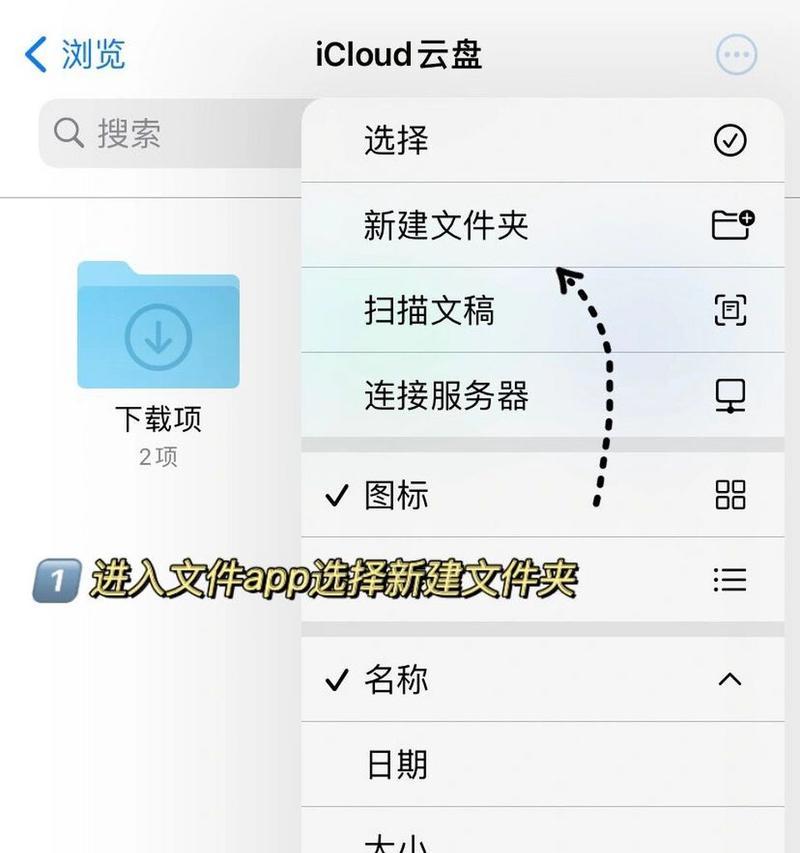
Task: Tap the new folder plus icon
Action: point(733,225)
